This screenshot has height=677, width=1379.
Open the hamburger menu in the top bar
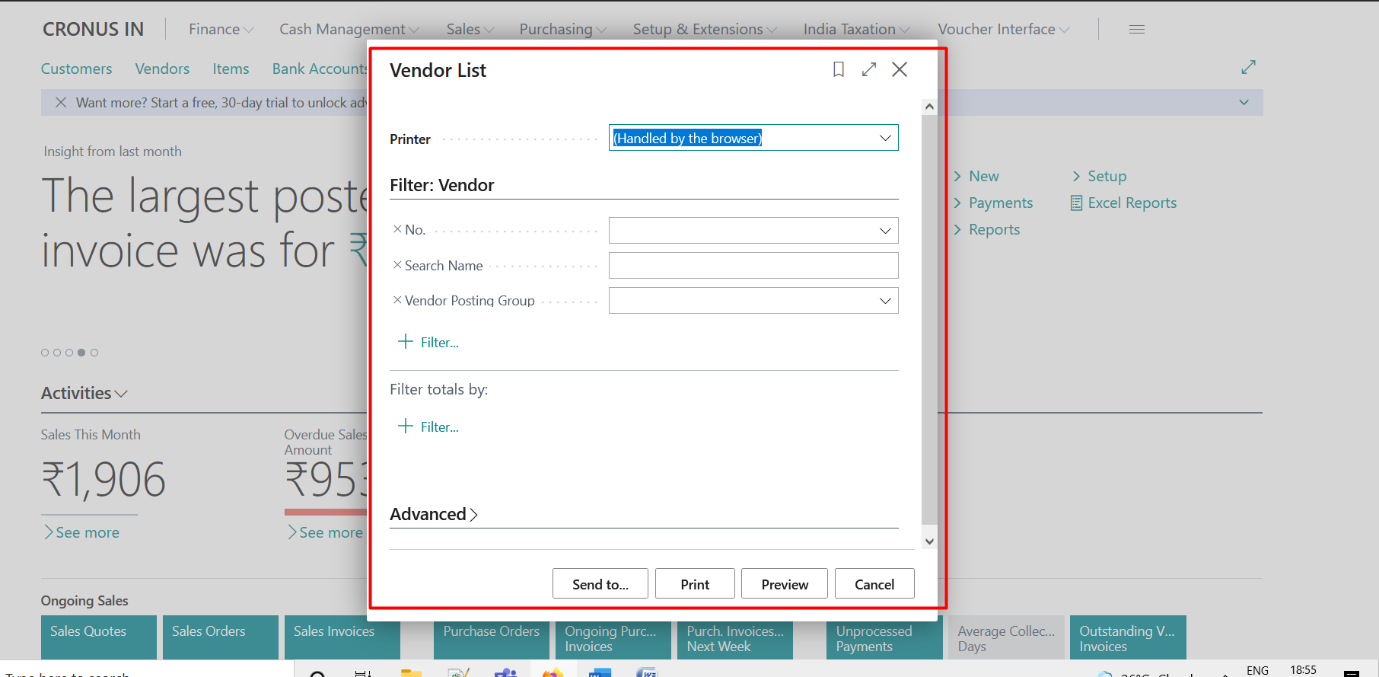coord(1136,29)
